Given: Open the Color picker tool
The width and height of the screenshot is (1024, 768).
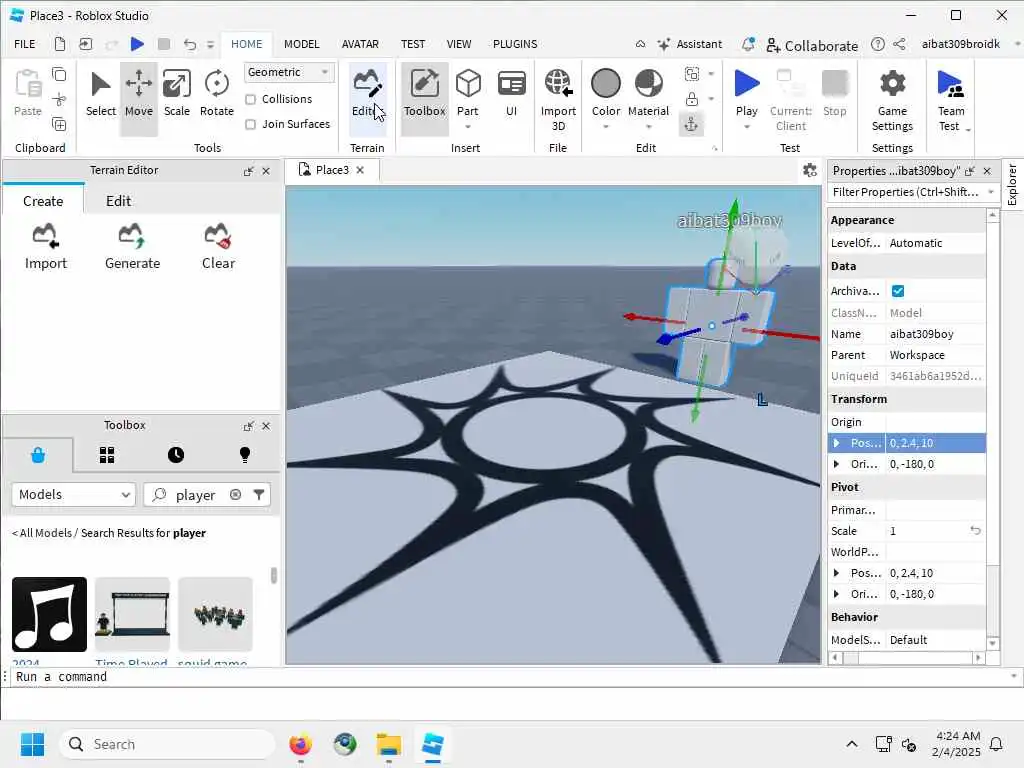Looking at the screenshot, I should click(606, 95).
